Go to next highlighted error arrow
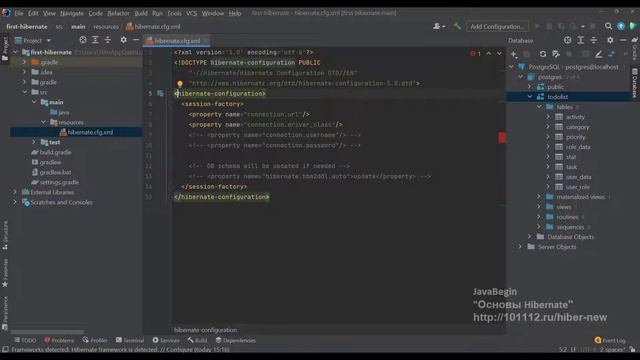Viewport: 640px width, 360px height. 499,53
